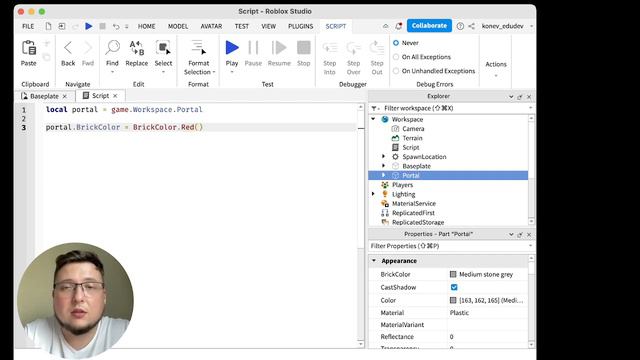The image size is (640, 360).
Task: Expand the Baseplate tree node
Action: click(383, 166)
